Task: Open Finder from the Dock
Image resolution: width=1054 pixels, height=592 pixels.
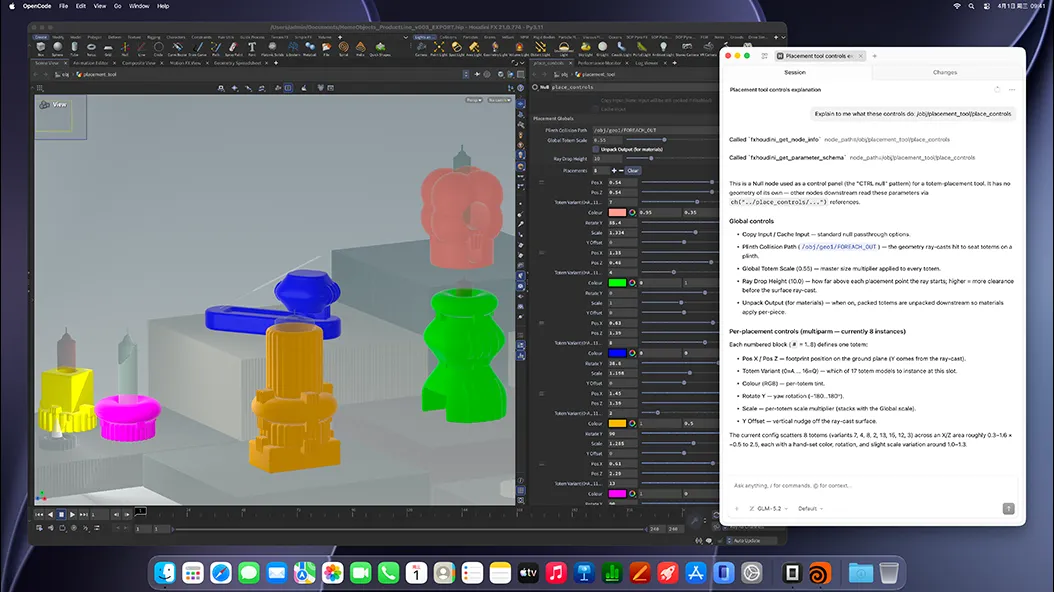Action: click(x=165, y=573)
